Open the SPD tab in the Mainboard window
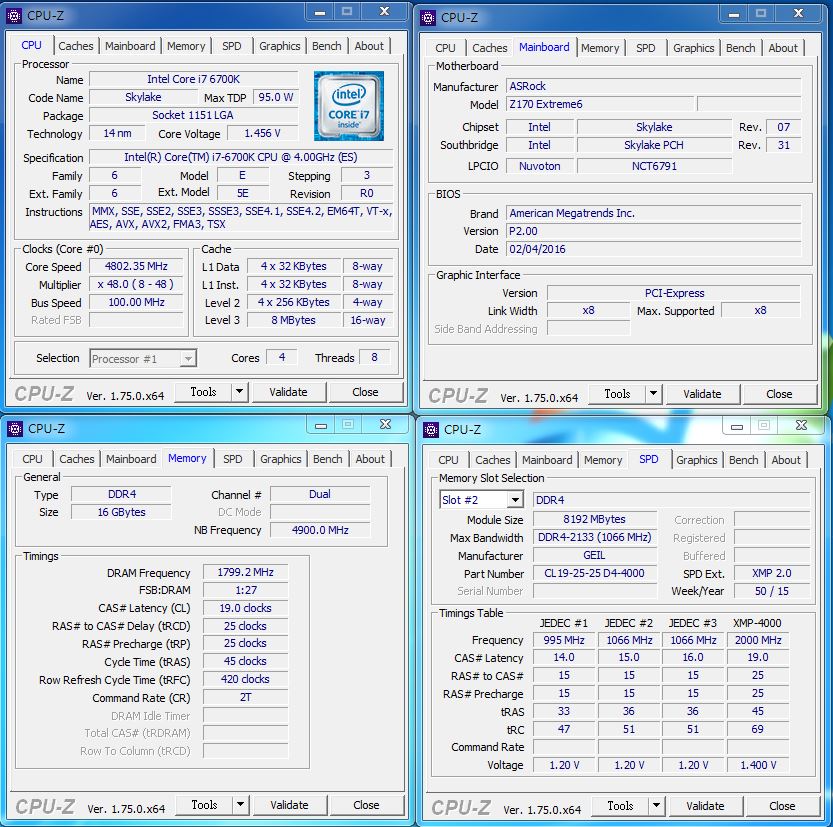 pos(646,48)
